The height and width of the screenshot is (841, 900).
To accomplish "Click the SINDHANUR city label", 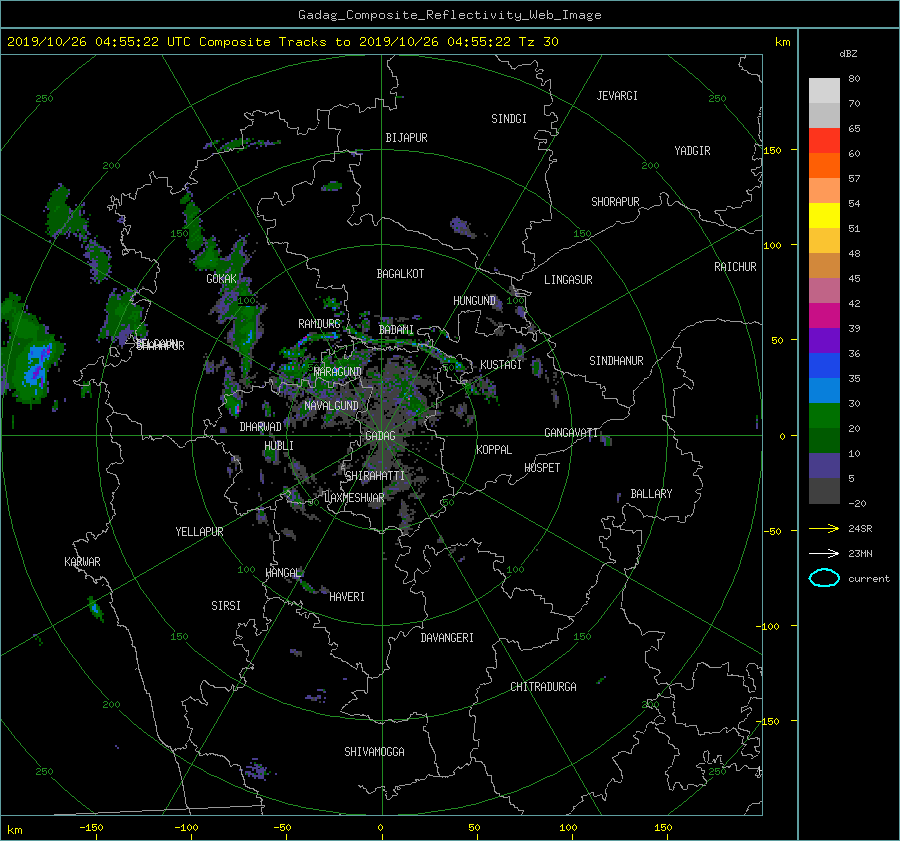I will coord(616,361).
